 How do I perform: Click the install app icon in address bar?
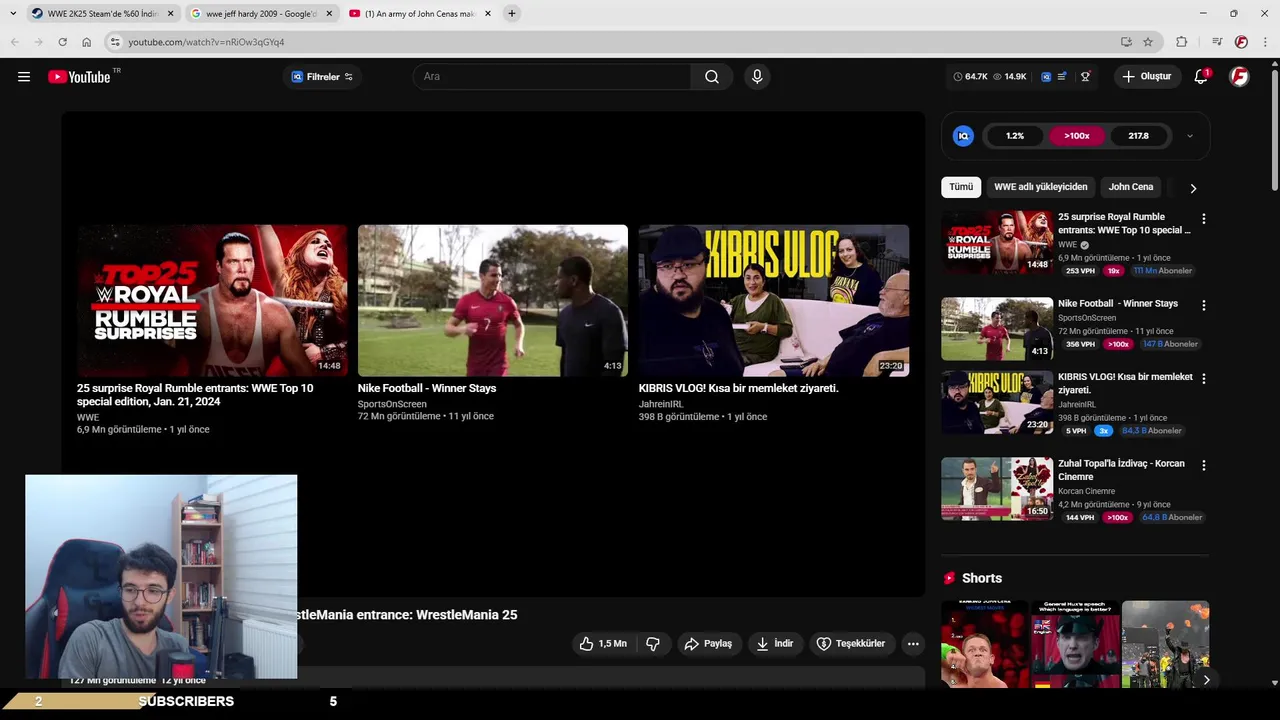coord(1126,42)
